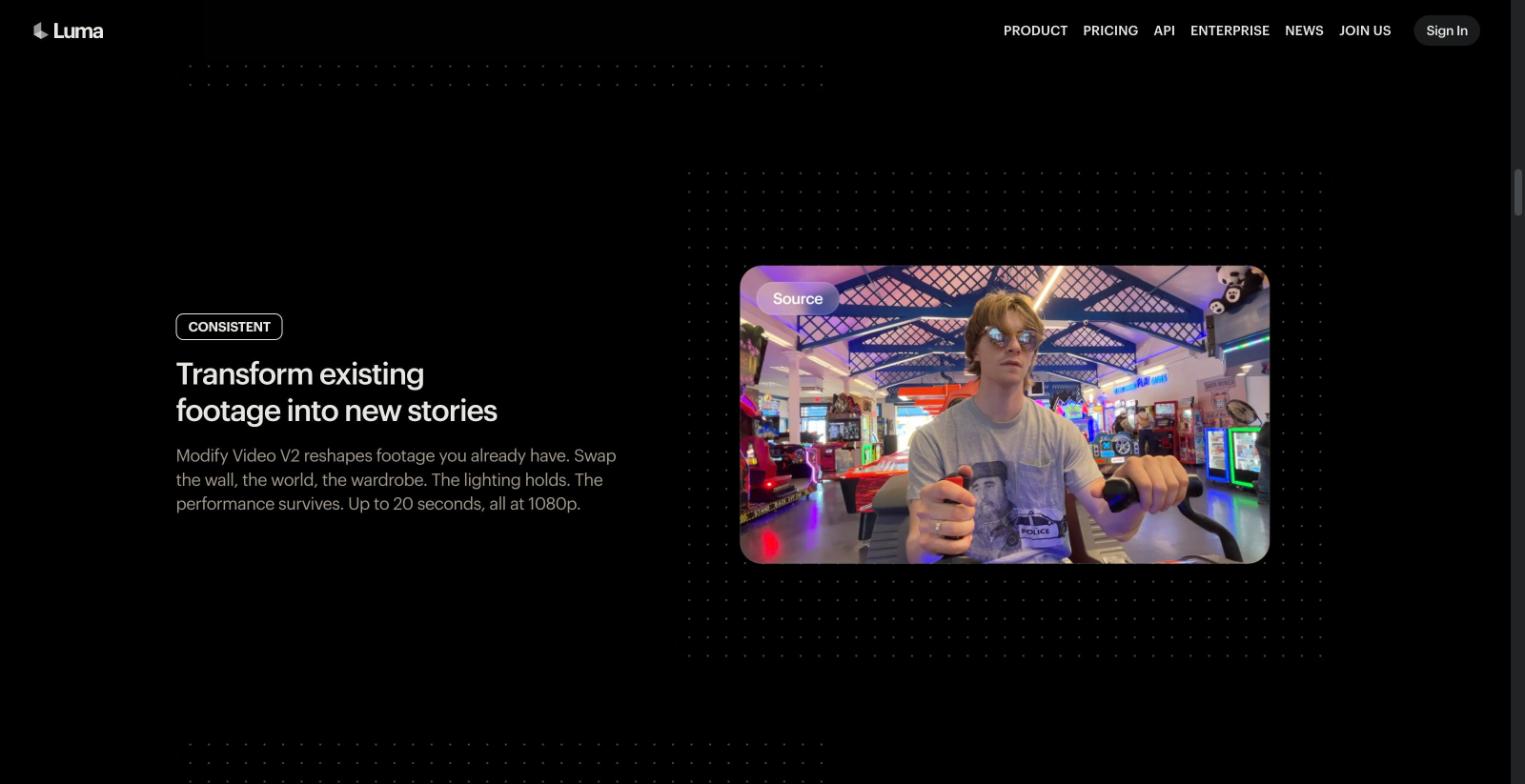Click the Luma logo

click(x=68, y=31)
